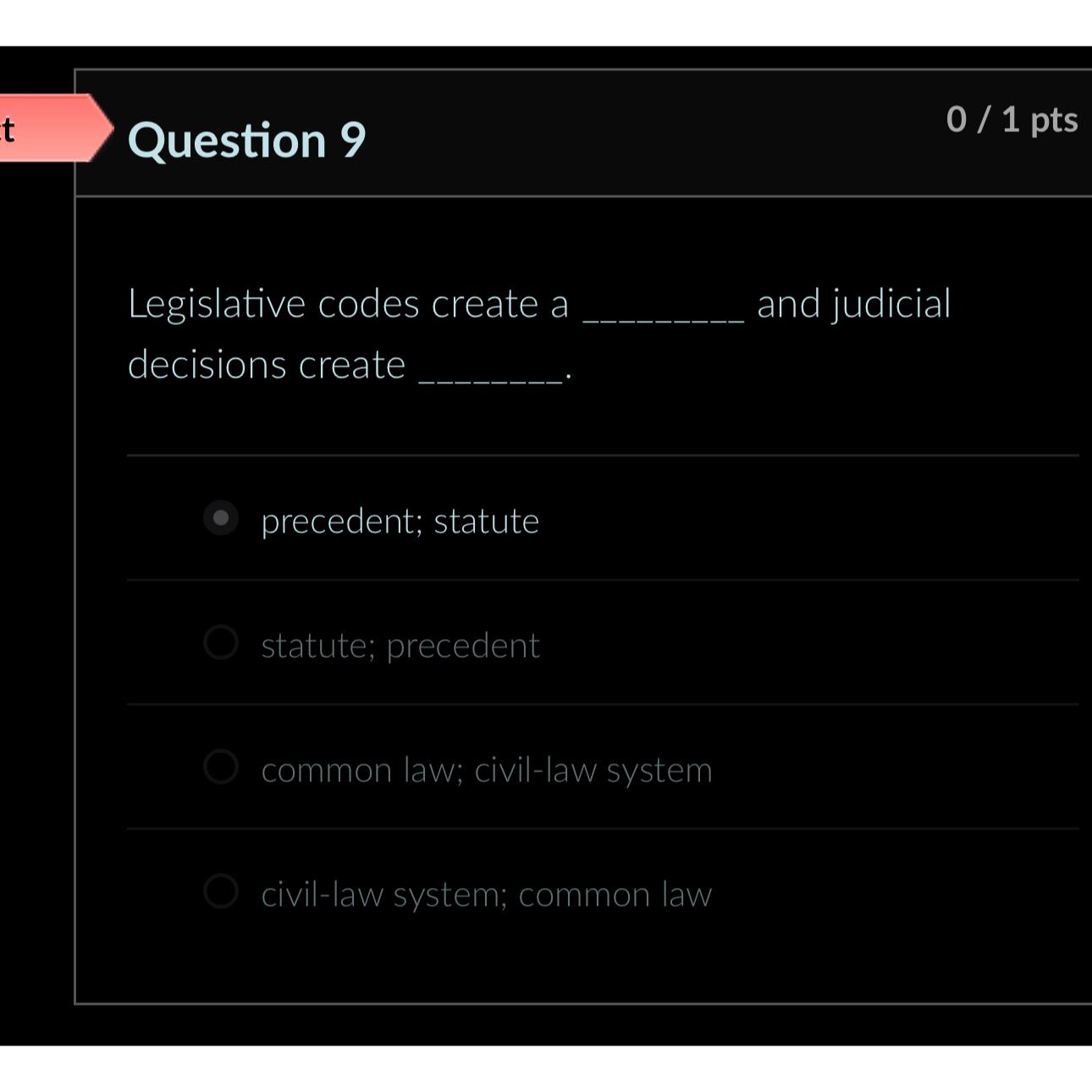Click the Question 9 header bar
The image size is (1092, 1092).
coord(584,131)
